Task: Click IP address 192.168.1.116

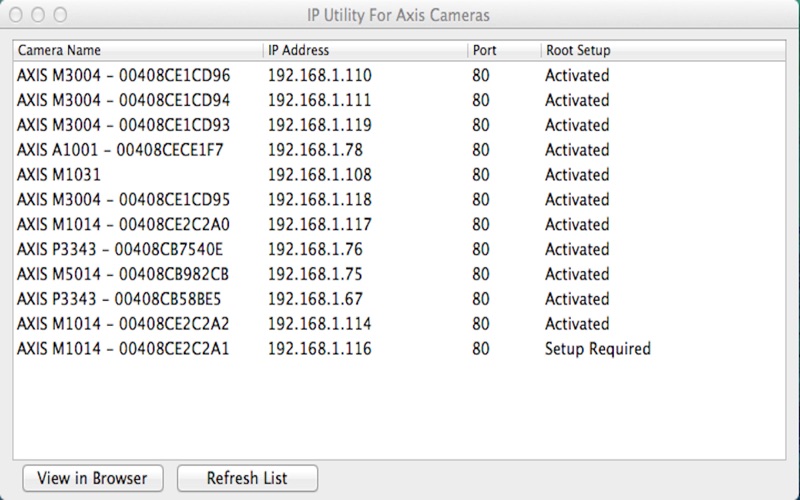Action: pos(320,349)
